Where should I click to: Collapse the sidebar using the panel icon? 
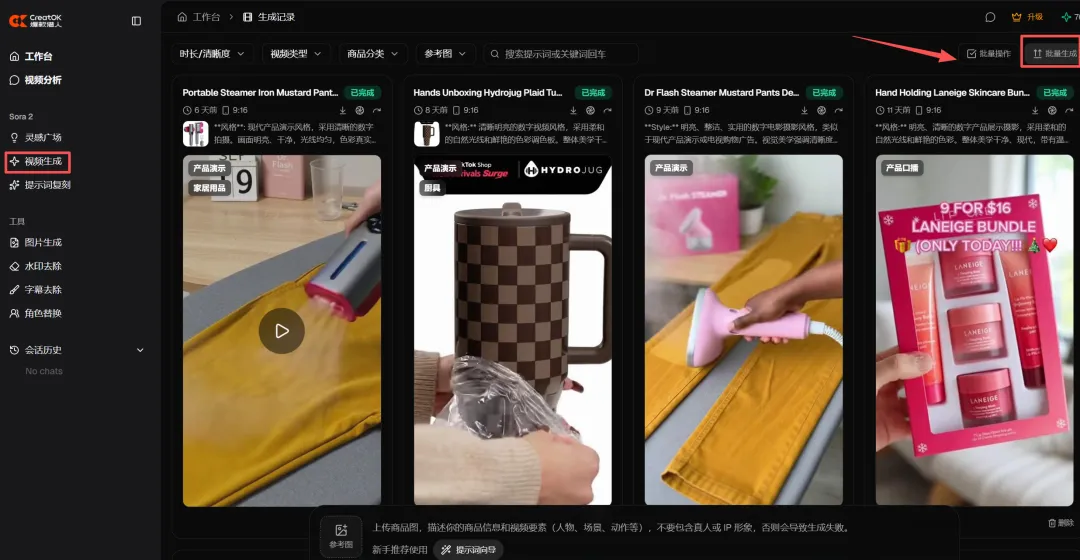(136, 21)
